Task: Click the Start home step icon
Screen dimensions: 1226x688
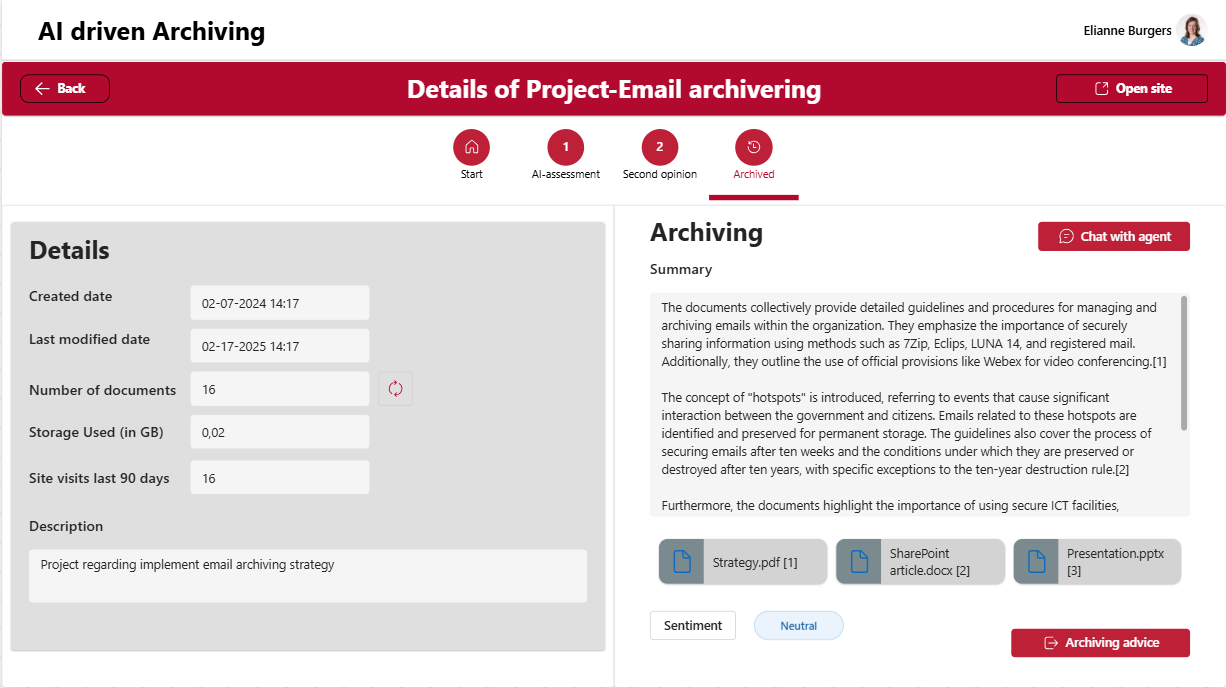Action: (471, 147)
